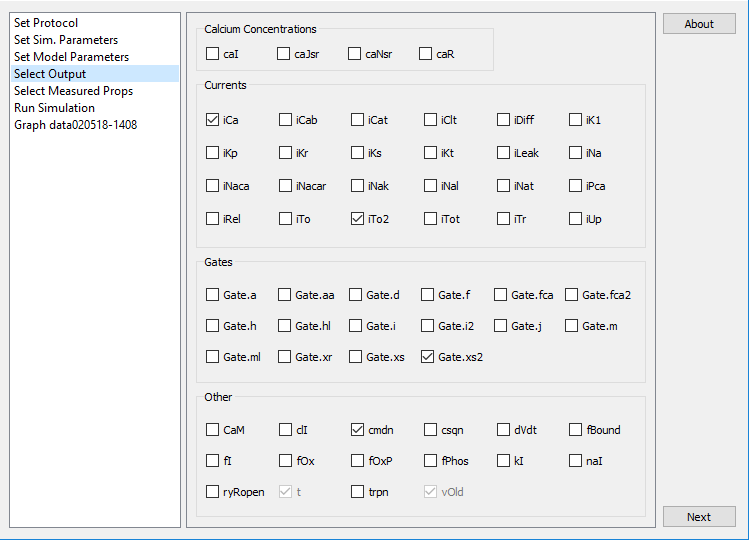
Task: Select Gate.j checkbox
Action: point(500,325)
